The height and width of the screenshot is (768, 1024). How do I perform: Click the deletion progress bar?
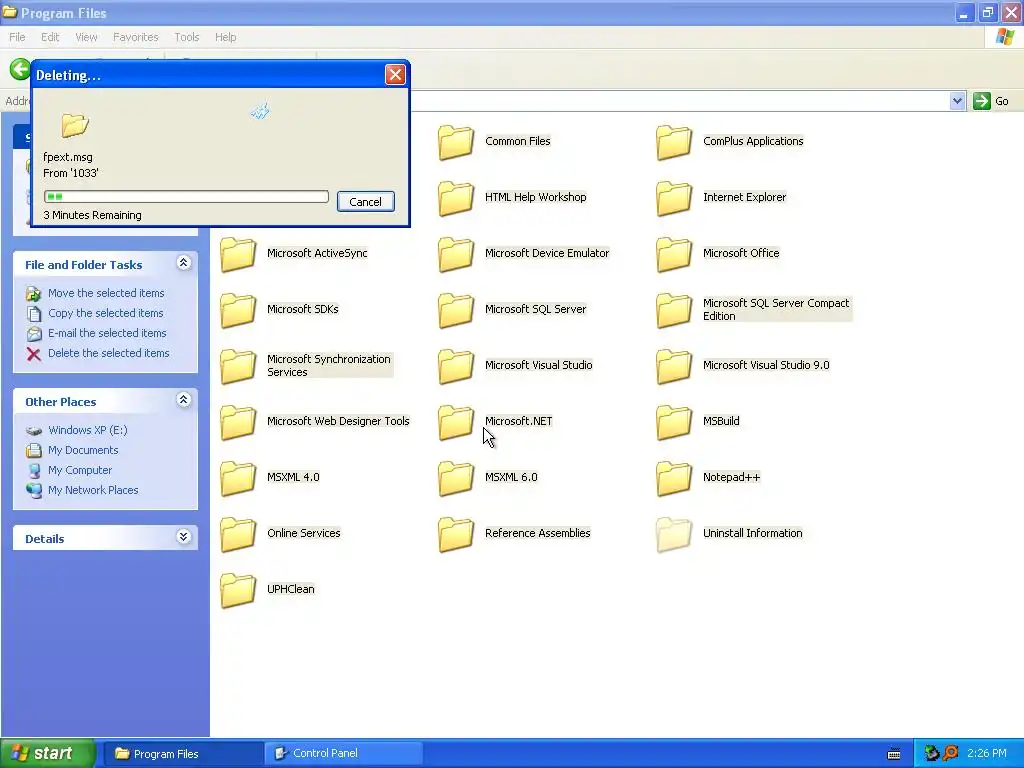coord(186,197)
